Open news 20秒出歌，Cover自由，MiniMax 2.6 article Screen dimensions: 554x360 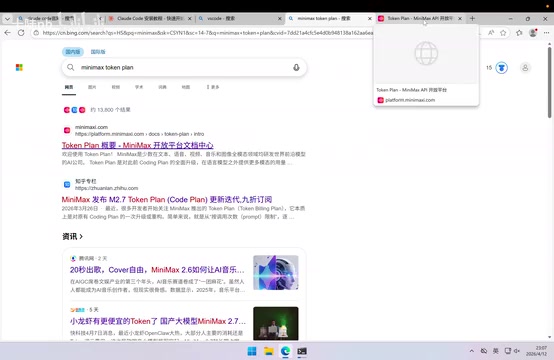[157, 270]
